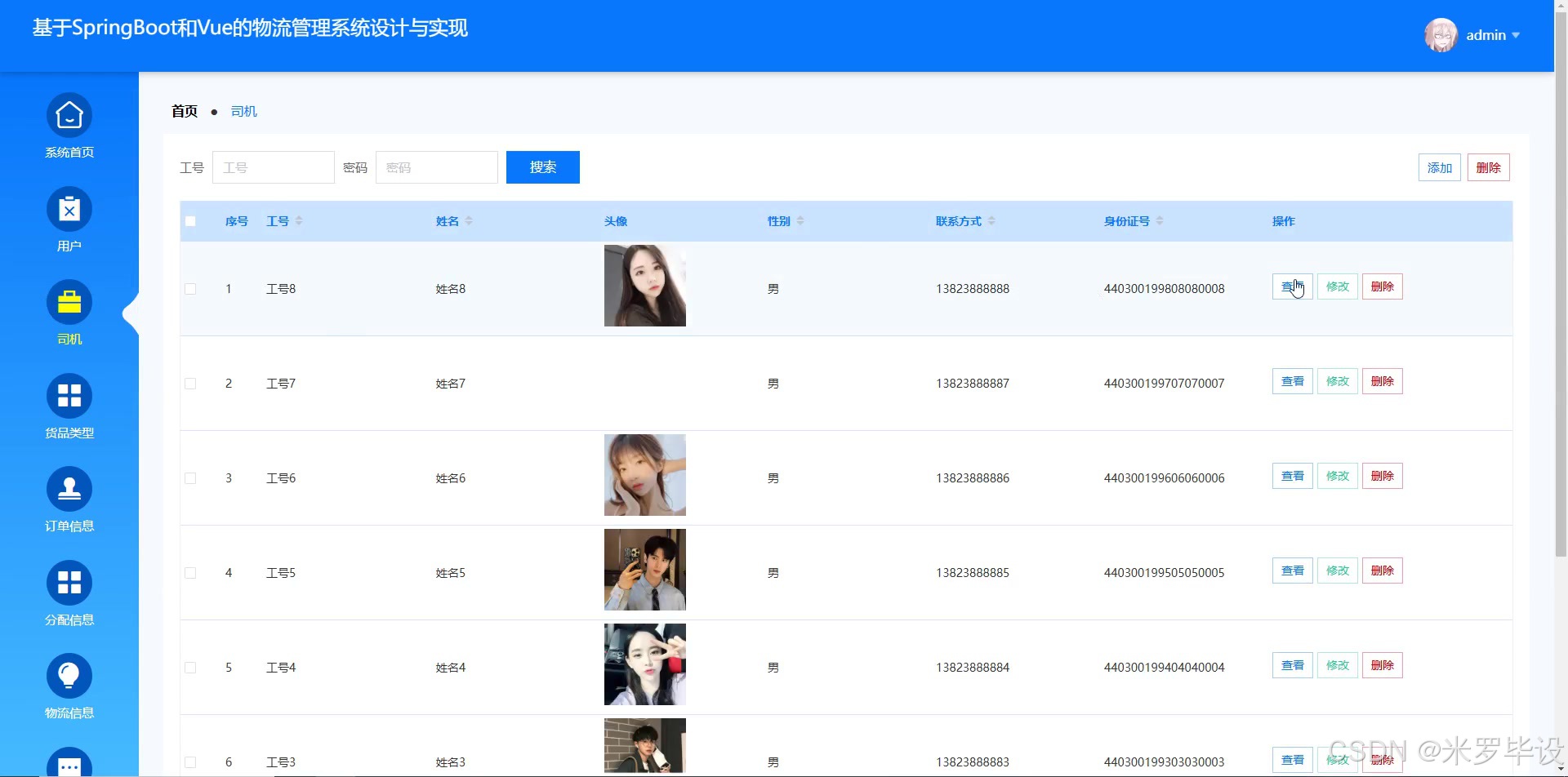Delete the 工号8 row
The image size is (1568, 777).
tap(1383, 286)
